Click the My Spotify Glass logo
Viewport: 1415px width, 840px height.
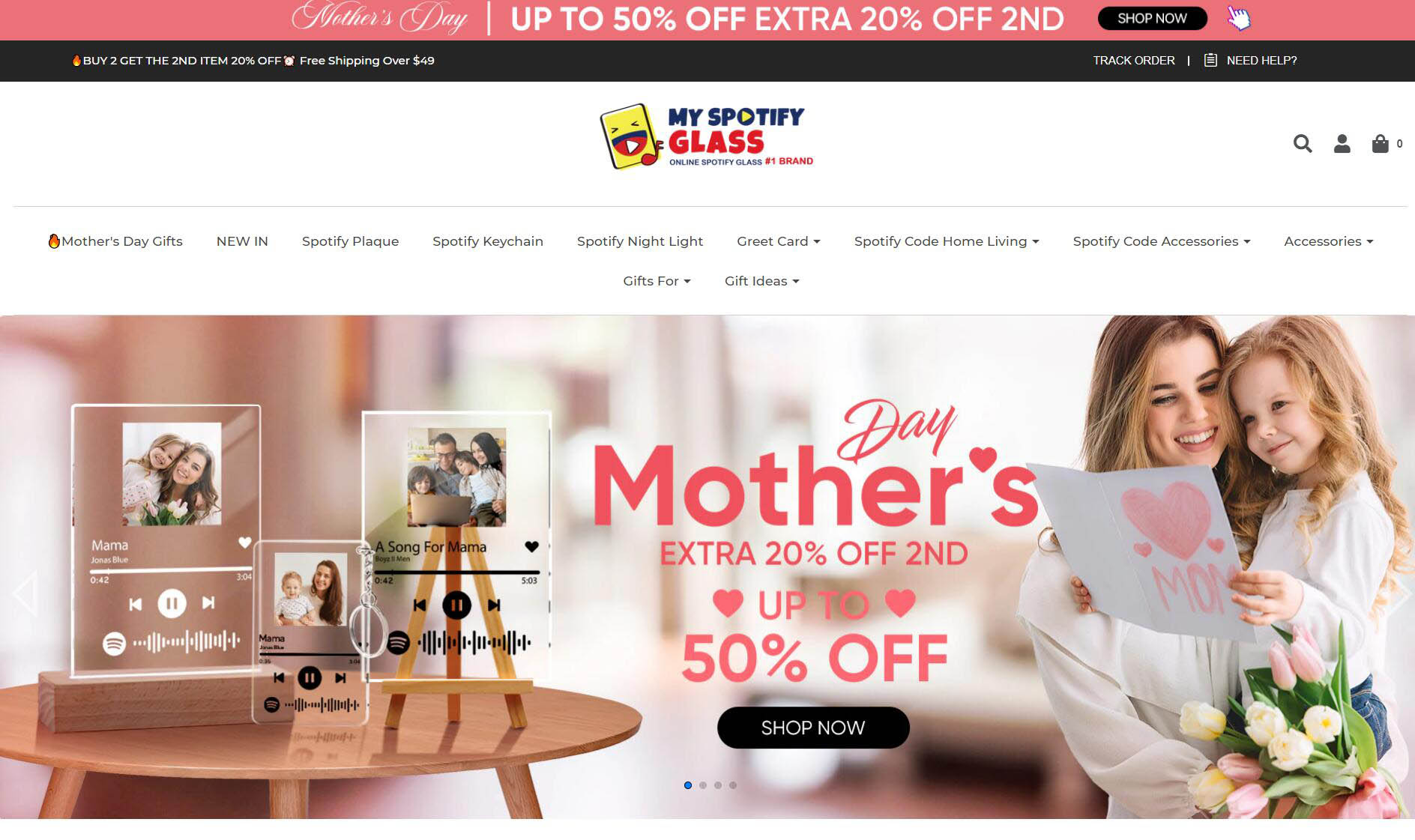(x=706, y=136)
